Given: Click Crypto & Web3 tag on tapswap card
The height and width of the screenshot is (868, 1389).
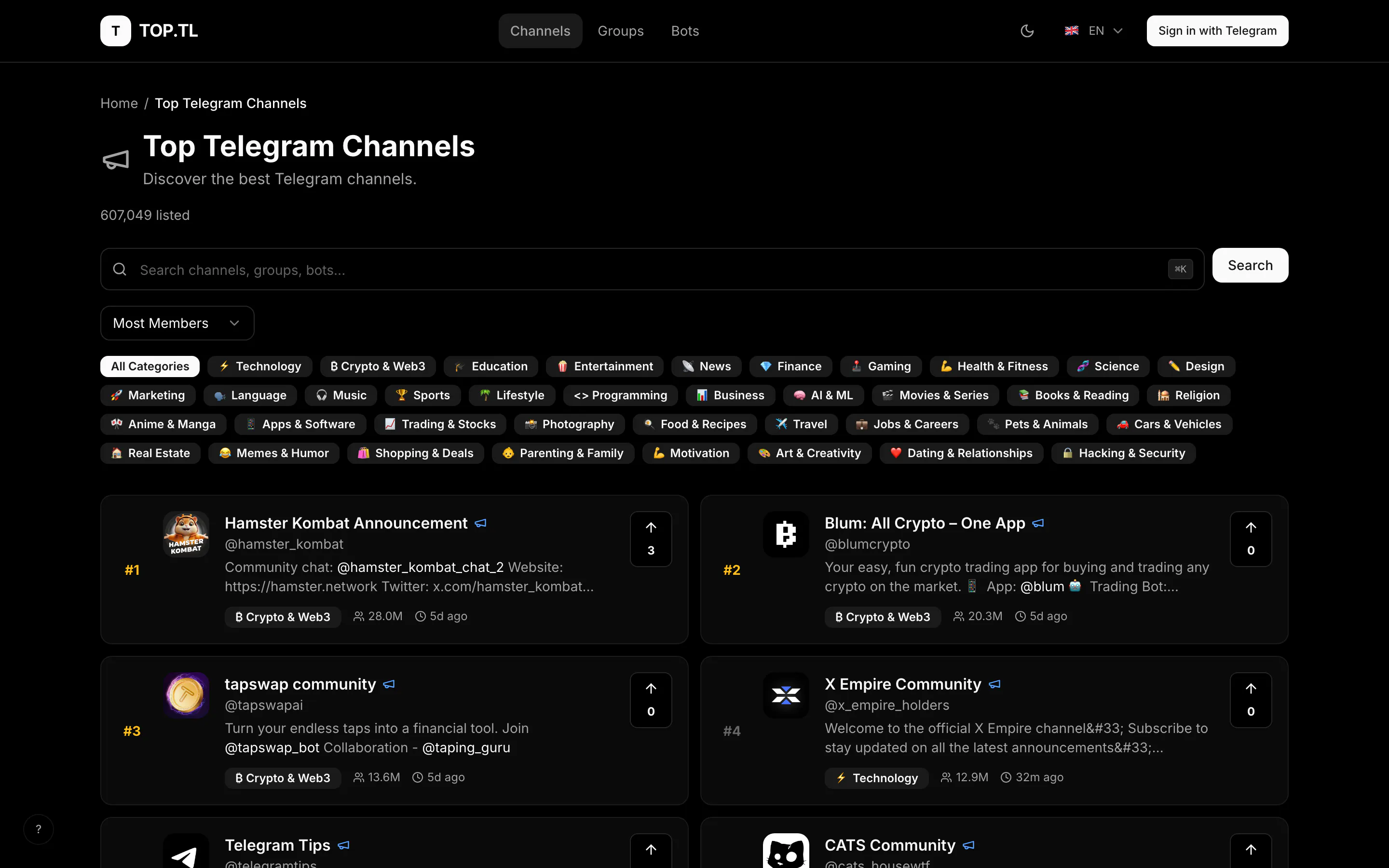Looking at the screenshot, I should [x=283, y=778].
